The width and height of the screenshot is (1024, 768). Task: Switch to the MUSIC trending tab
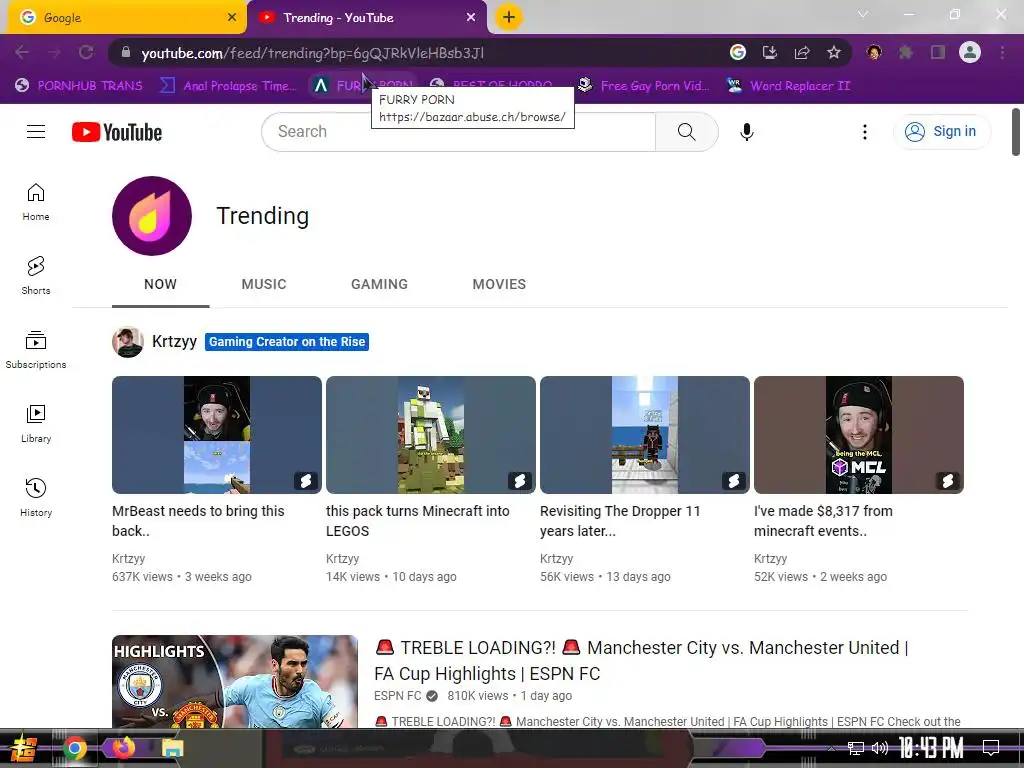click(x=264, y=284)
